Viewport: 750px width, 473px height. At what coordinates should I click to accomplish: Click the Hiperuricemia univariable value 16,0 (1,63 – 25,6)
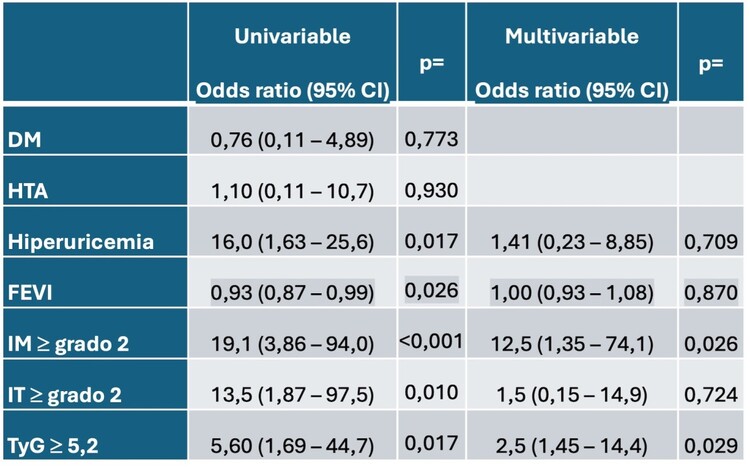pos(292,242)
